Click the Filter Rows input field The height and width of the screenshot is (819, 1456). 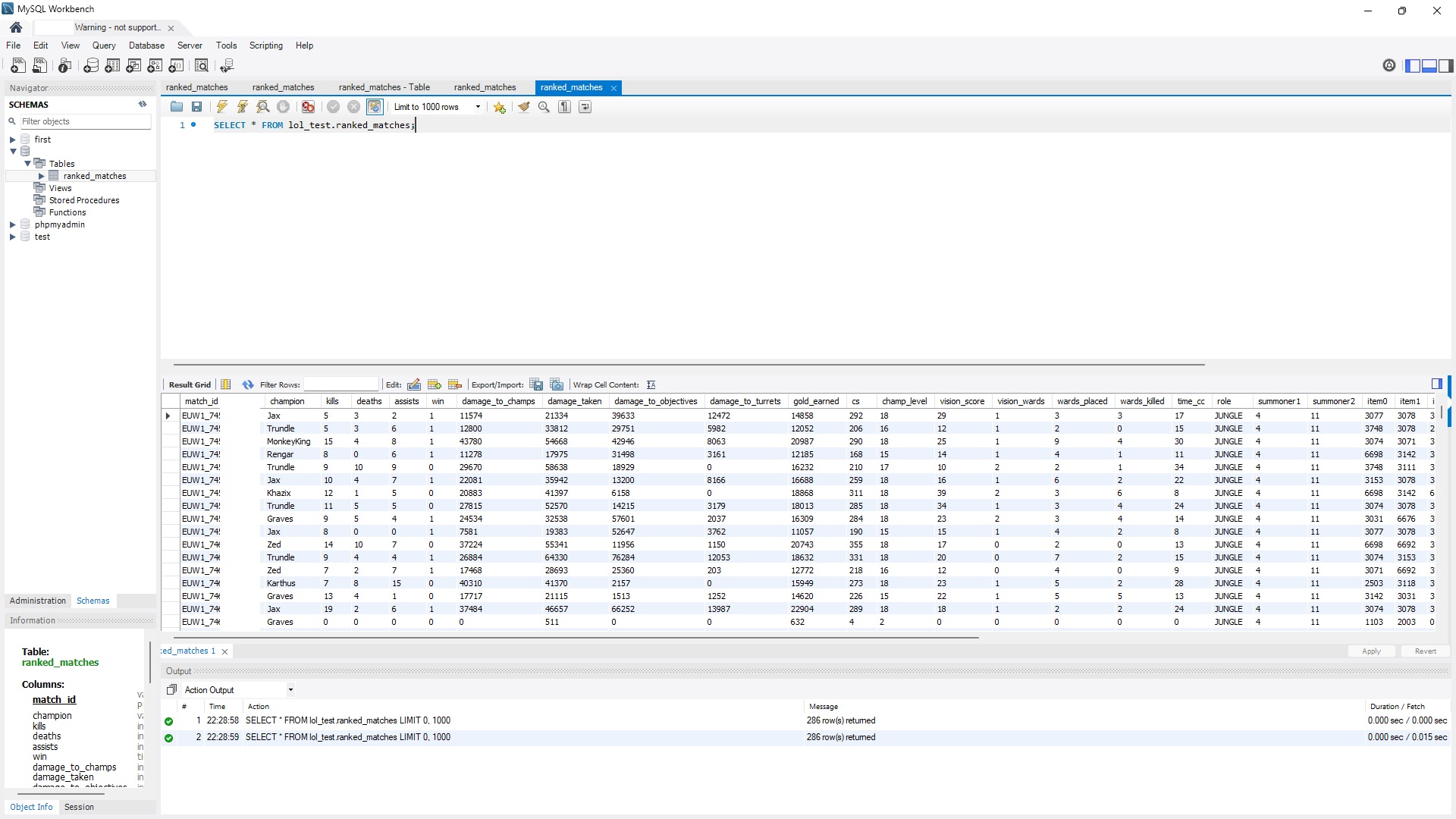(x=340, y=384)
